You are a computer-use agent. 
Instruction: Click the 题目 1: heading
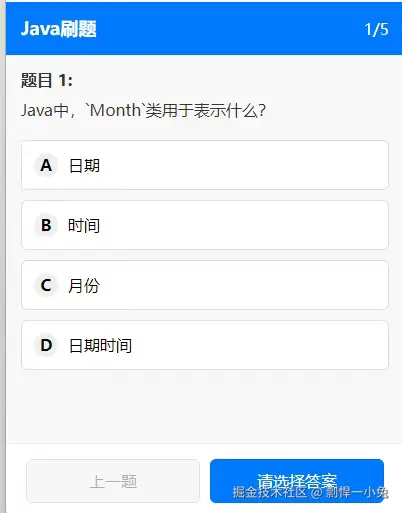[x=47, y=80]
